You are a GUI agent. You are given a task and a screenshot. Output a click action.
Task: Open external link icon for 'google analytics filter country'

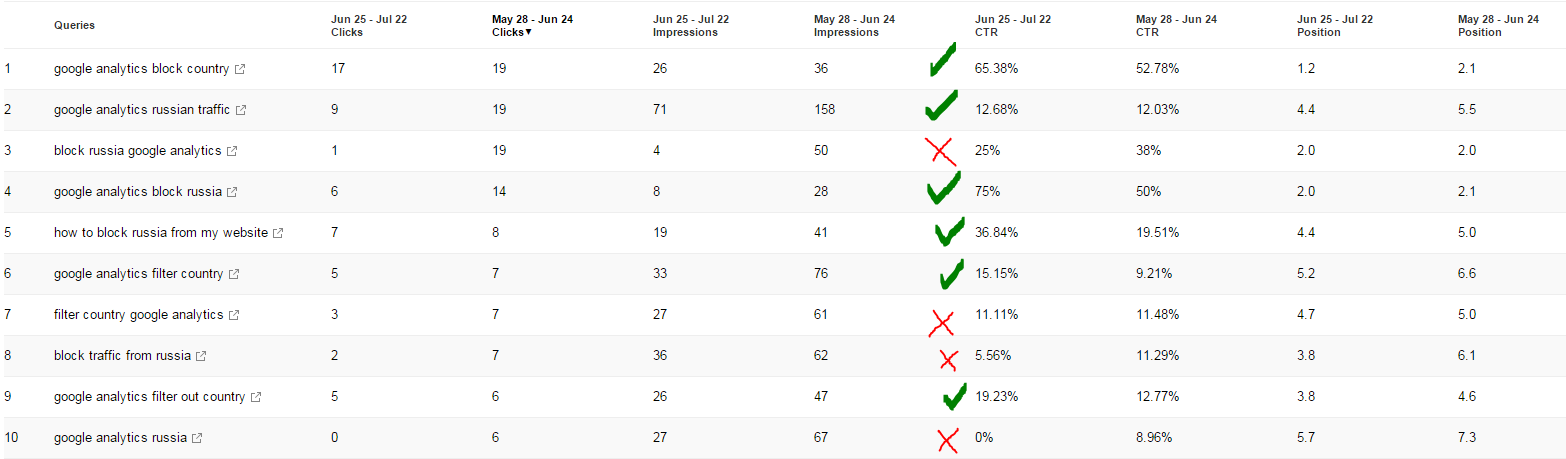(234, 275)
